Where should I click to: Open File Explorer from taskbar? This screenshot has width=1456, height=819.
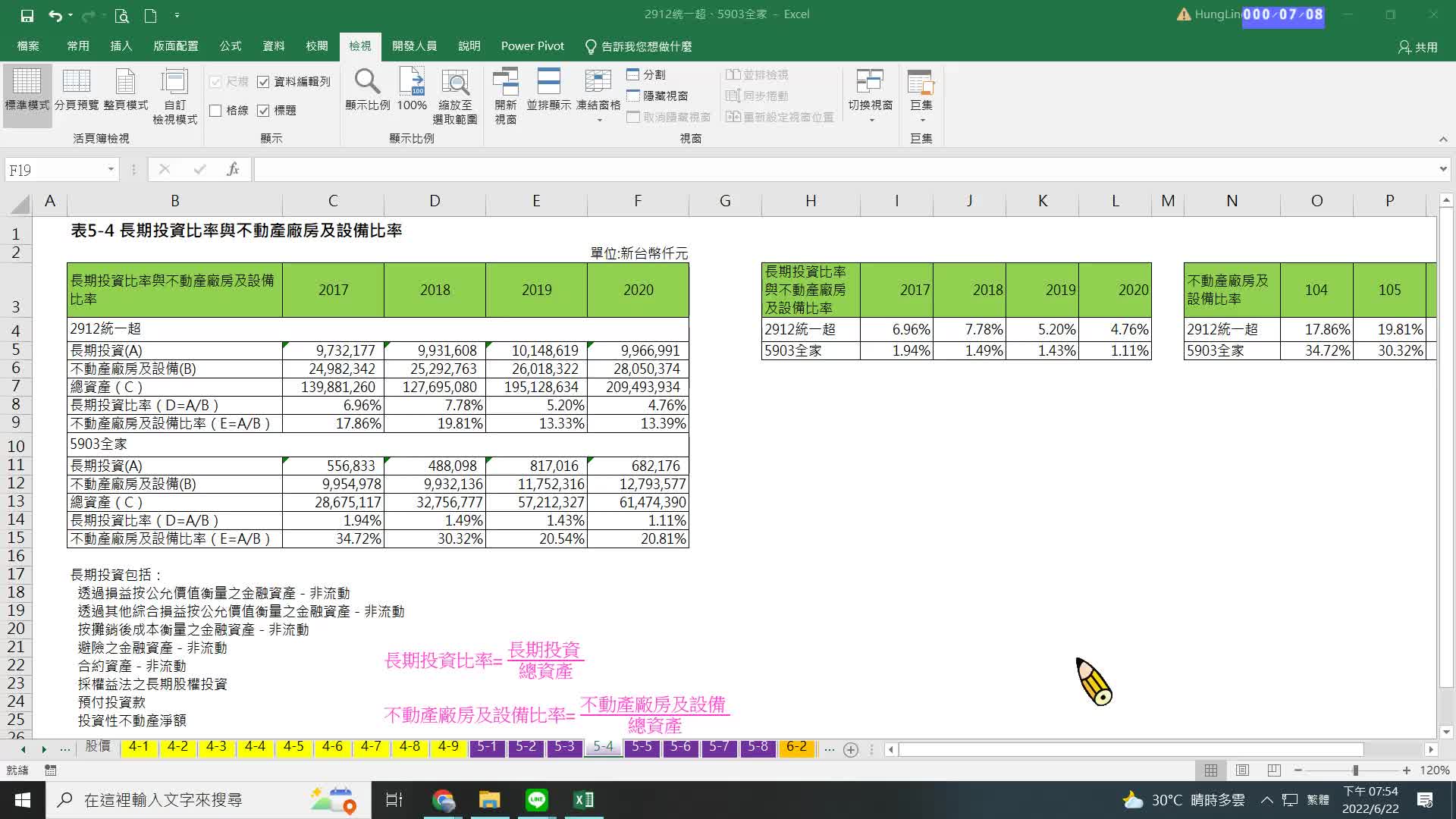490,800
